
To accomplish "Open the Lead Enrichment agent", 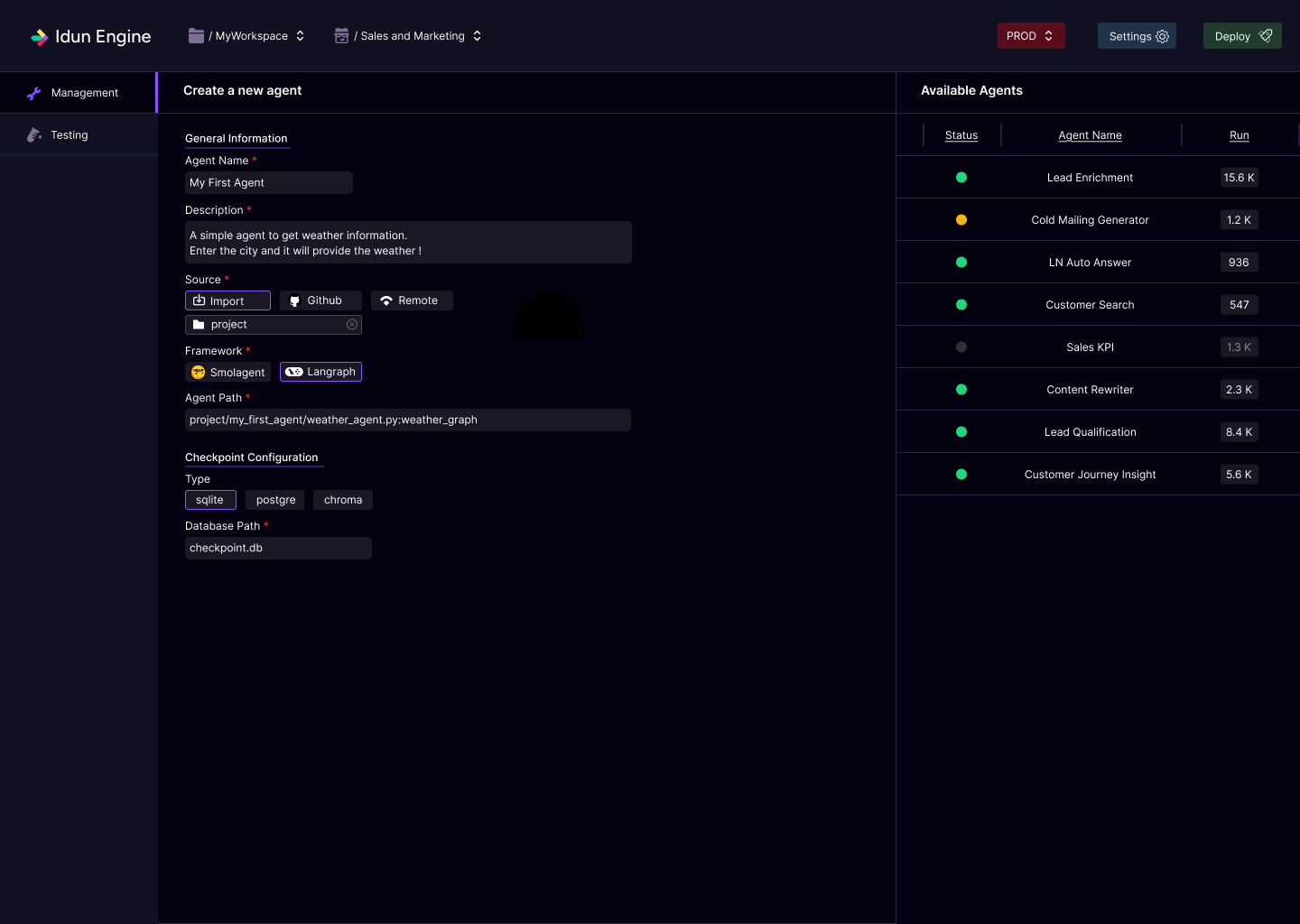I will tap(1091, 178).
